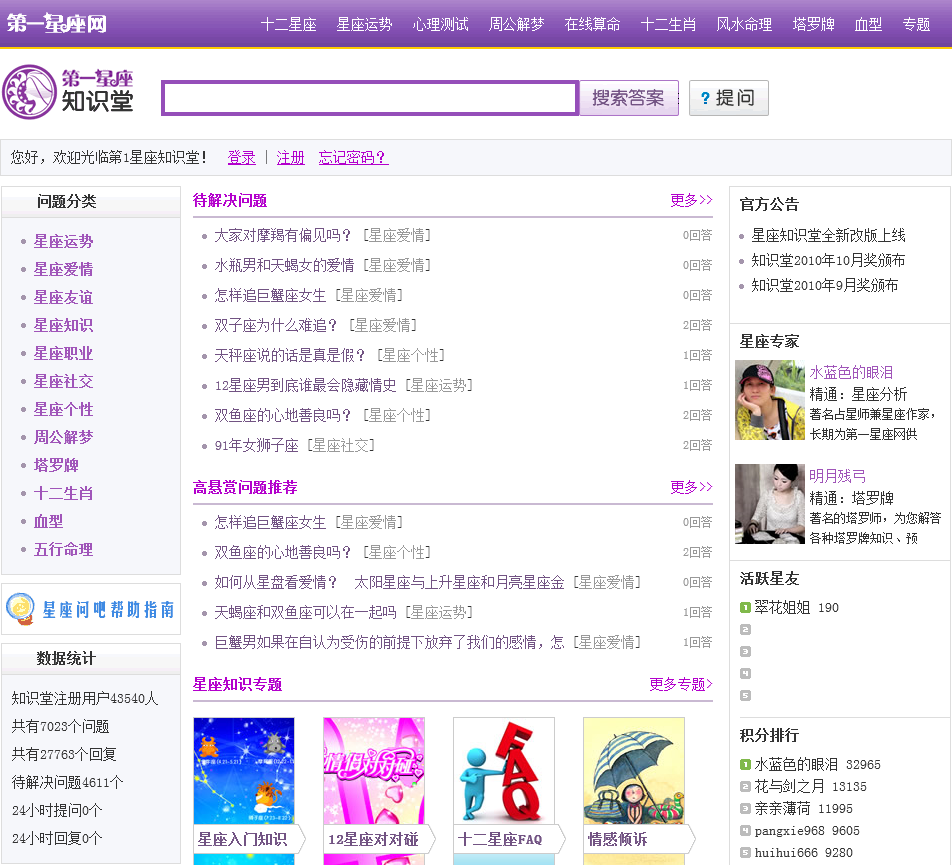Open 十二生肖 in top navigation bar
This screenshot has width=952, height=865.
tap(668, 24)
